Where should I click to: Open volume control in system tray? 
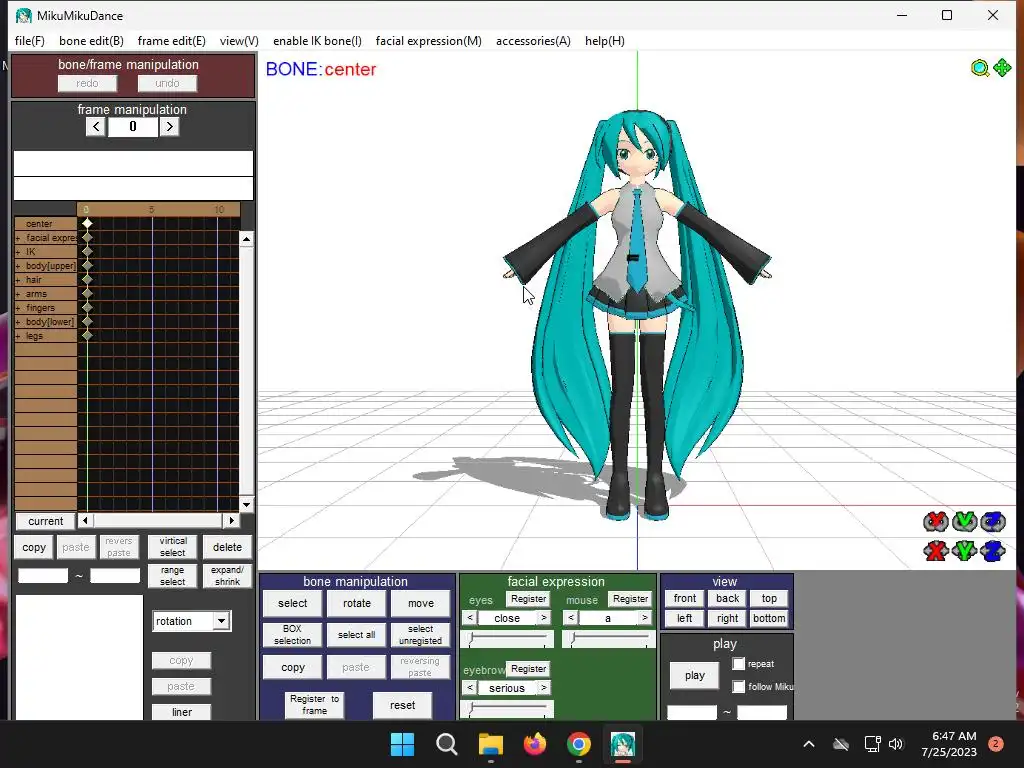(x=896, y=744)
